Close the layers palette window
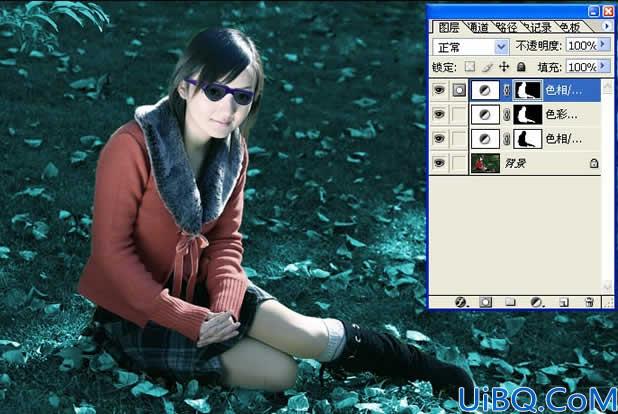618x414 pixels. 608,11
